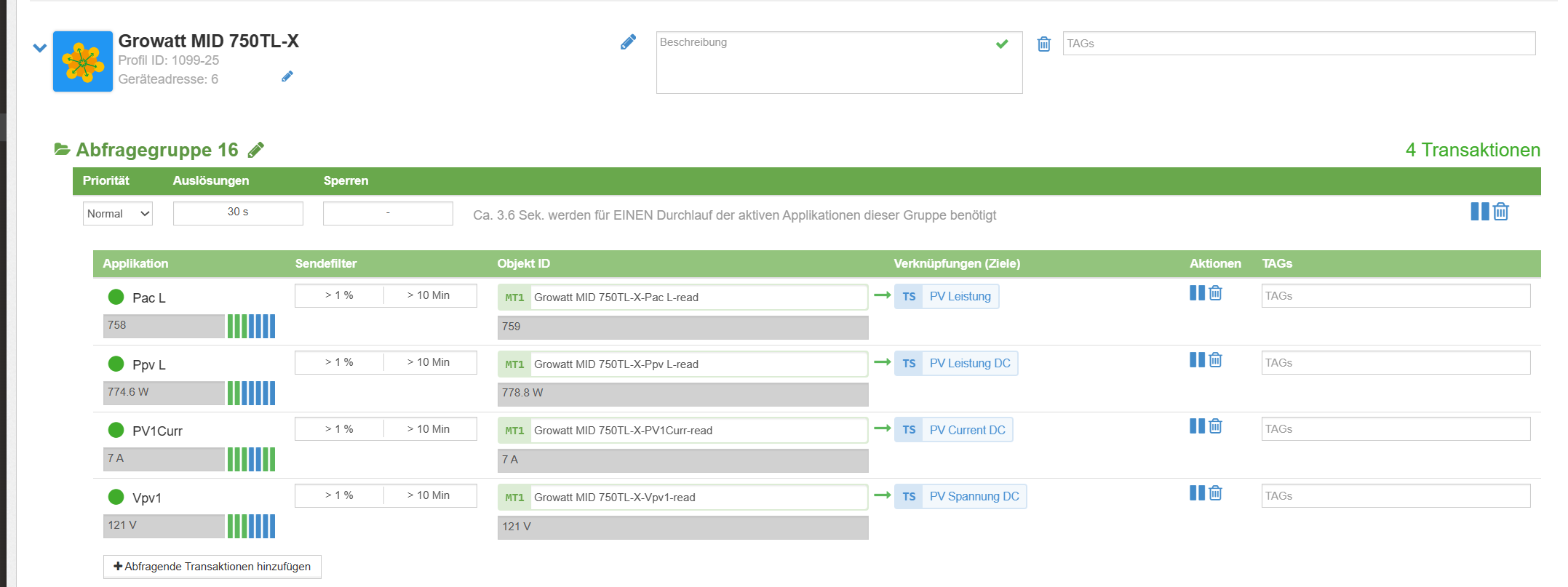Click the Pac L value 758

click(164, 326)
